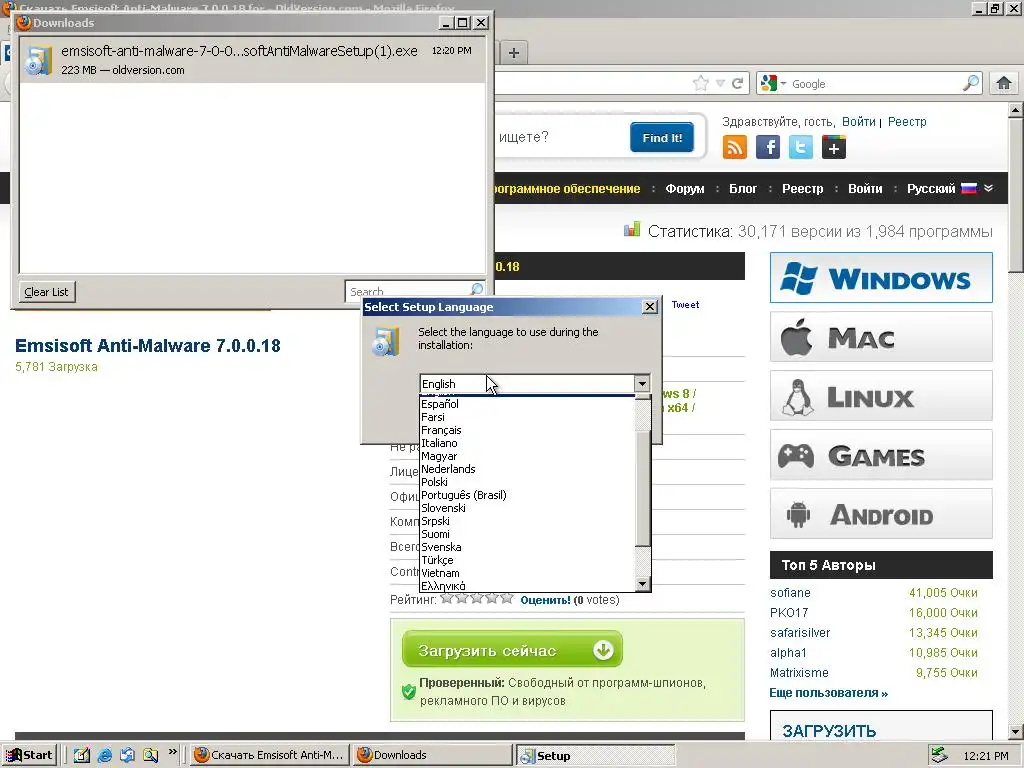Select Svenska language option
The height and width of the screenshot is (768, 1024).
527,547
